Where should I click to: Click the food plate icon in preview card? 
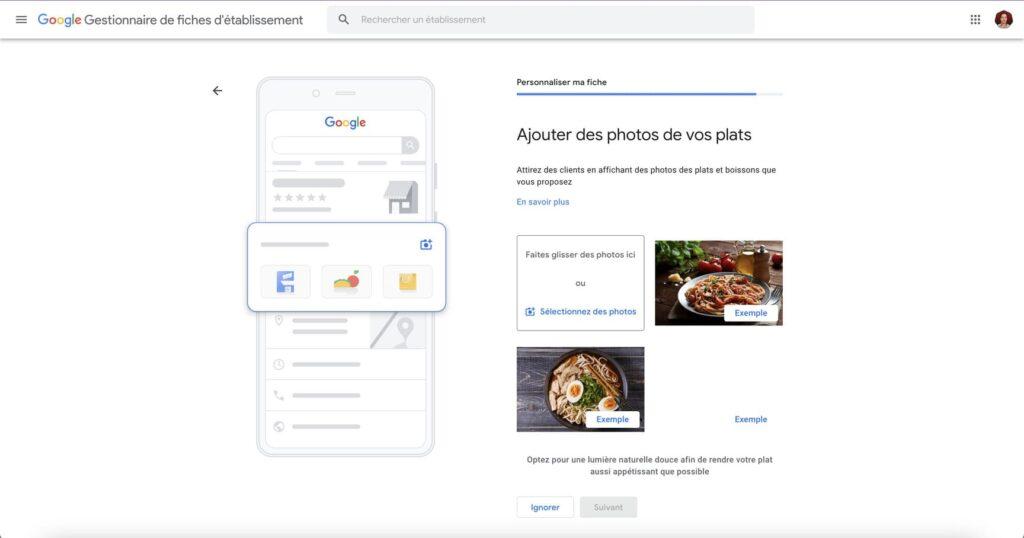347,281
